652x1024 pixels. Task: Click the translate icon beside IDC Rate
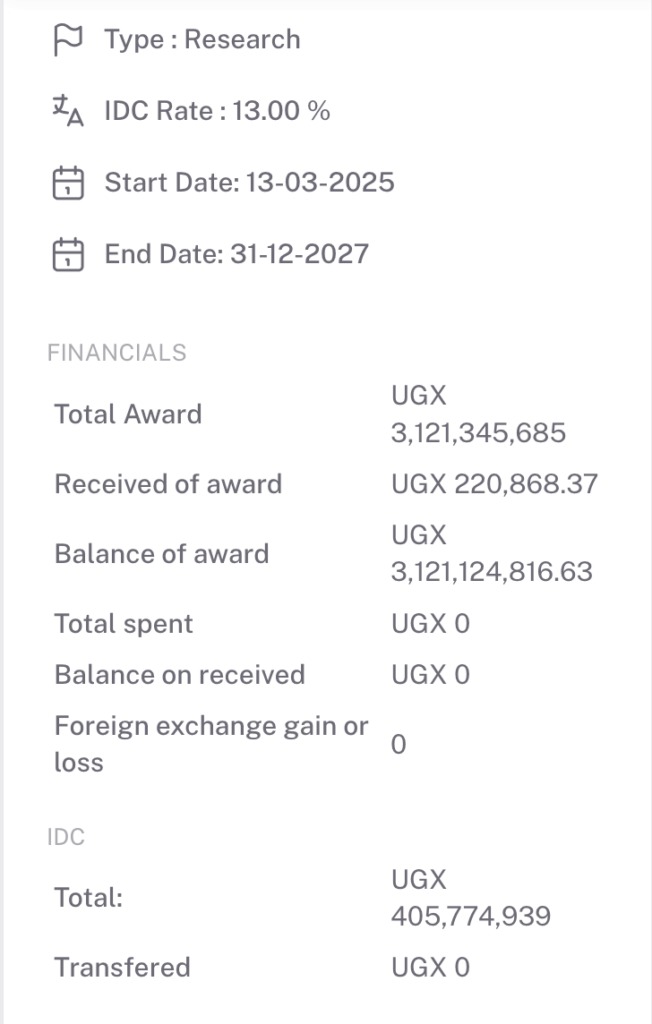(68, 110)
